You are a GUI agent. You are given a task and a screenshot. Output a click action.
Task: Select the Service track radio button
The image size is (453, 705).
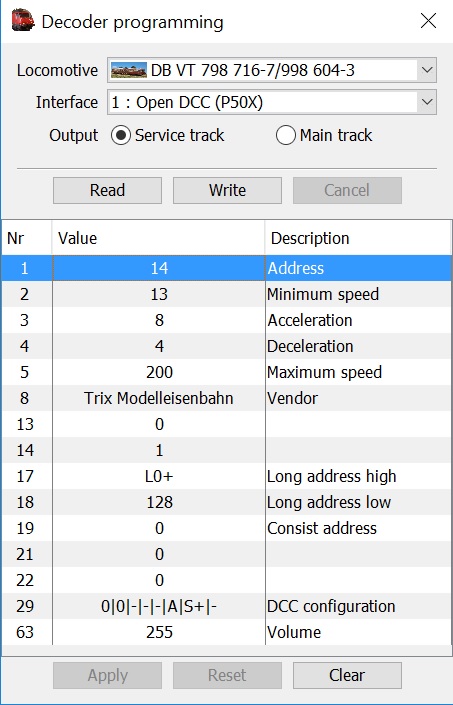coord(121,135)
